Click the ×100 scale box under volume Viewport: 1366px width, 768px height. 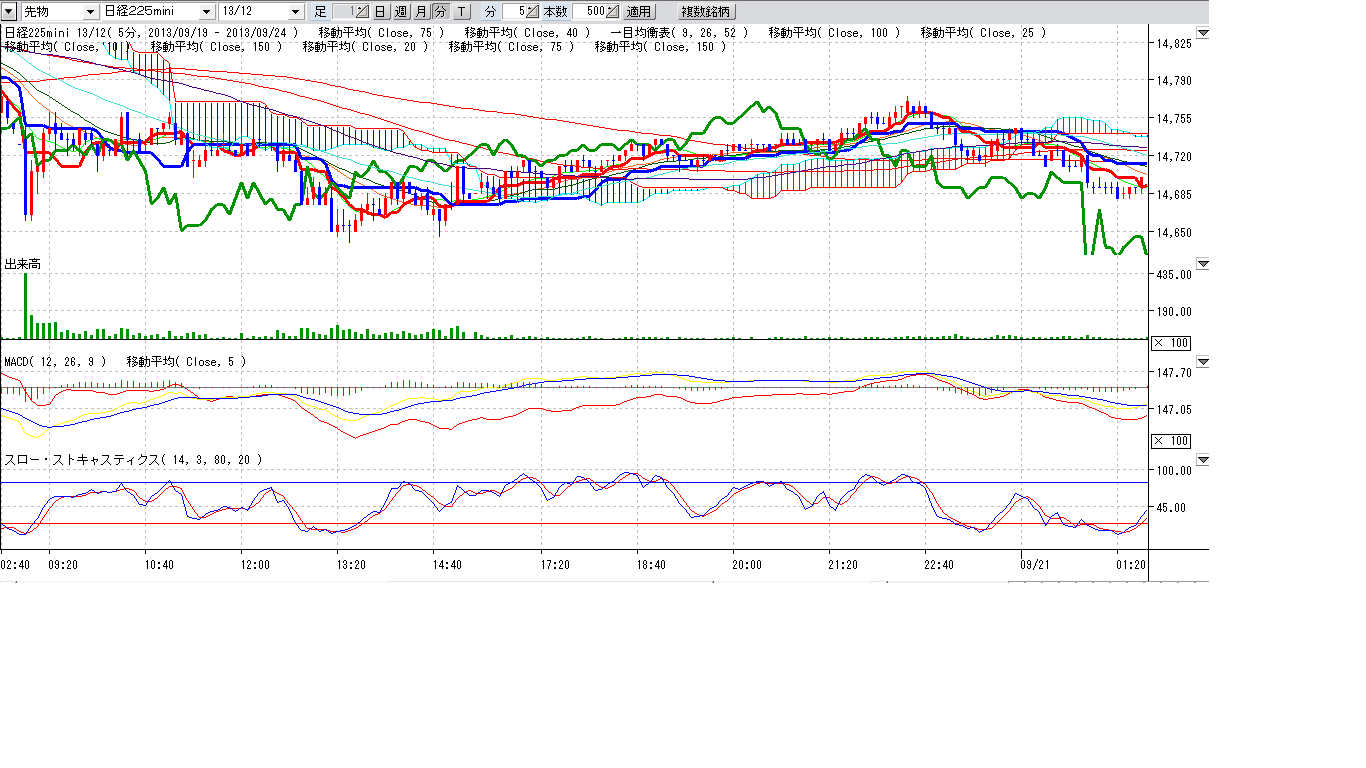click(1170, 343)
